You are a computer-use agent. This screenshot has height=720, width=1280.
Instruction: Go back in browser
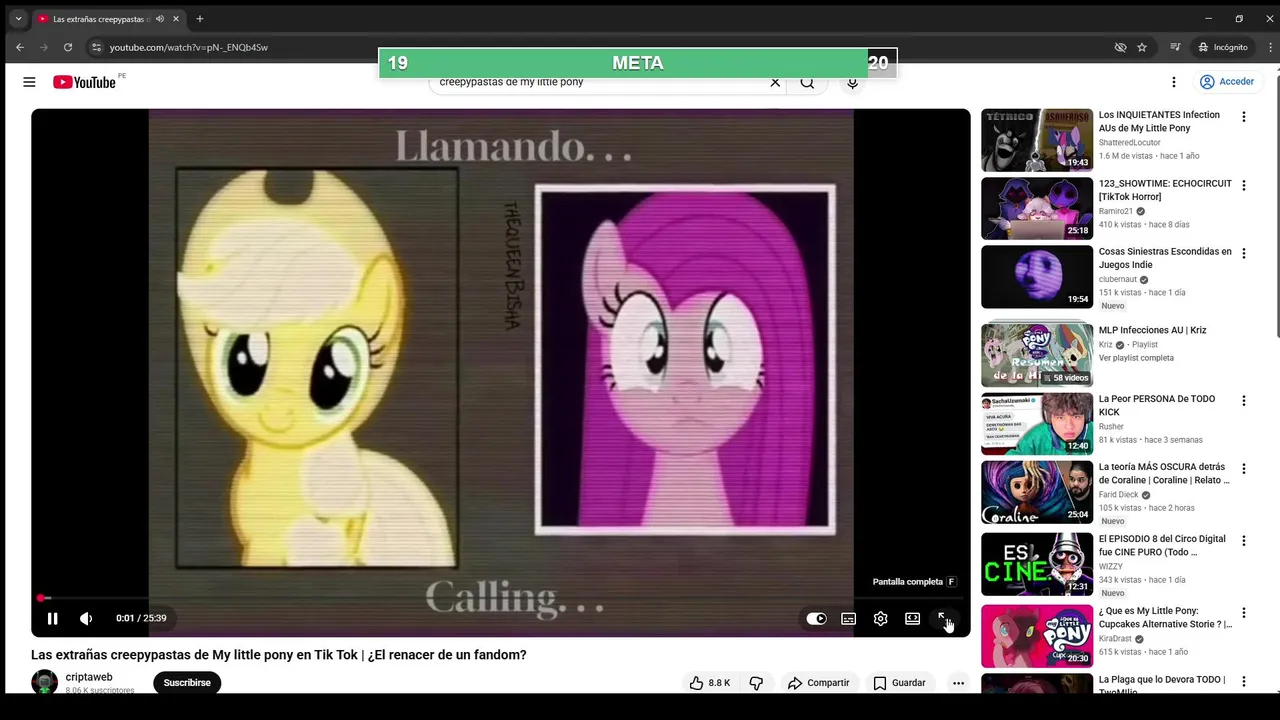coord(20,47)
